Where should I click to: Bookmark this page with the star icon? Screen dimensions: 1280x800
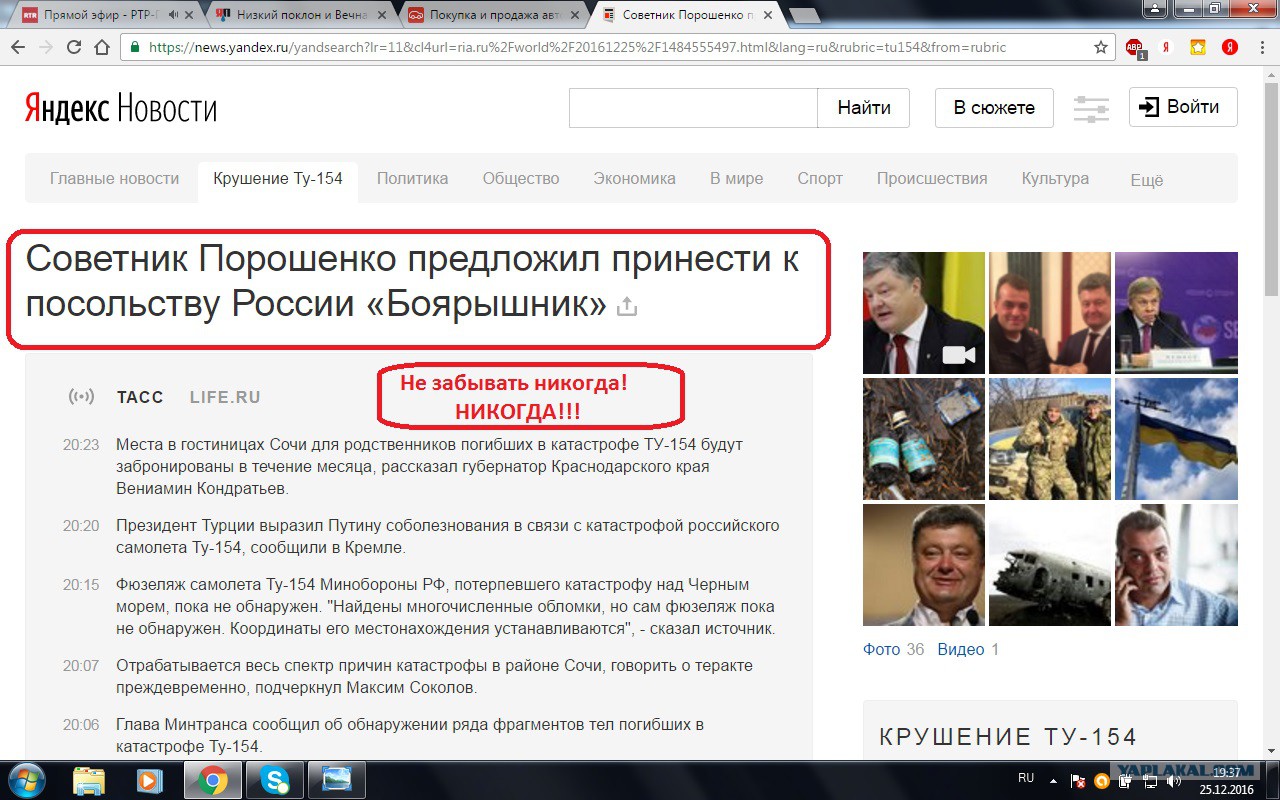coord(1101,47)
